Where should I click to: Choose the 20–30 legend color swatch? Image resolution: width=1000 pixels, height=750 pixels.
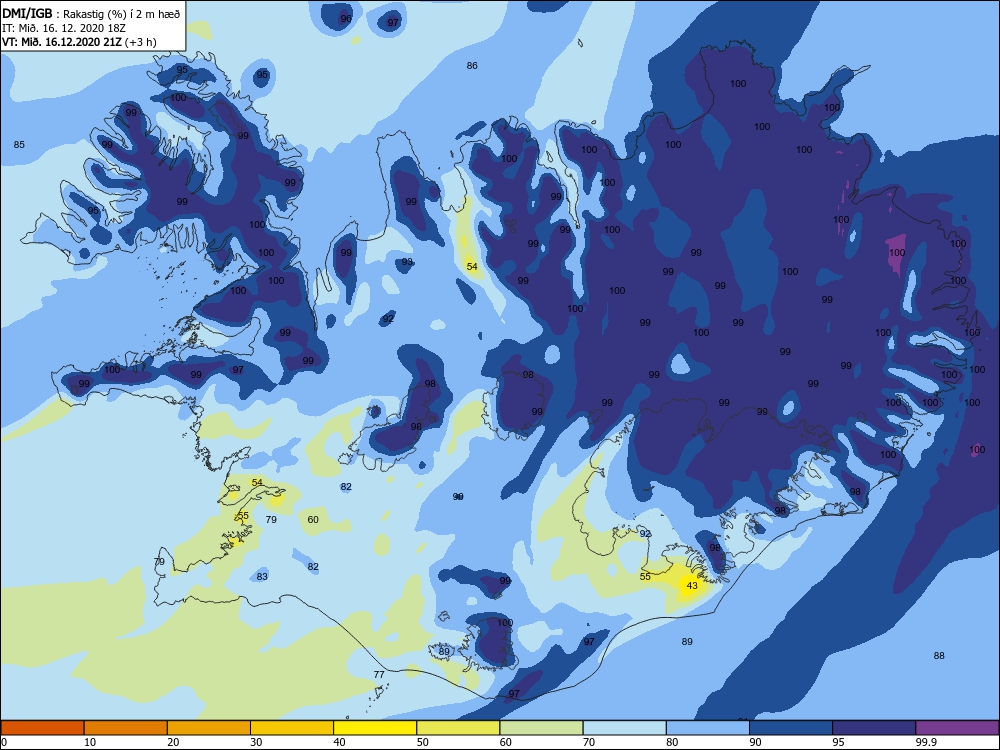(x=209, y=728)
